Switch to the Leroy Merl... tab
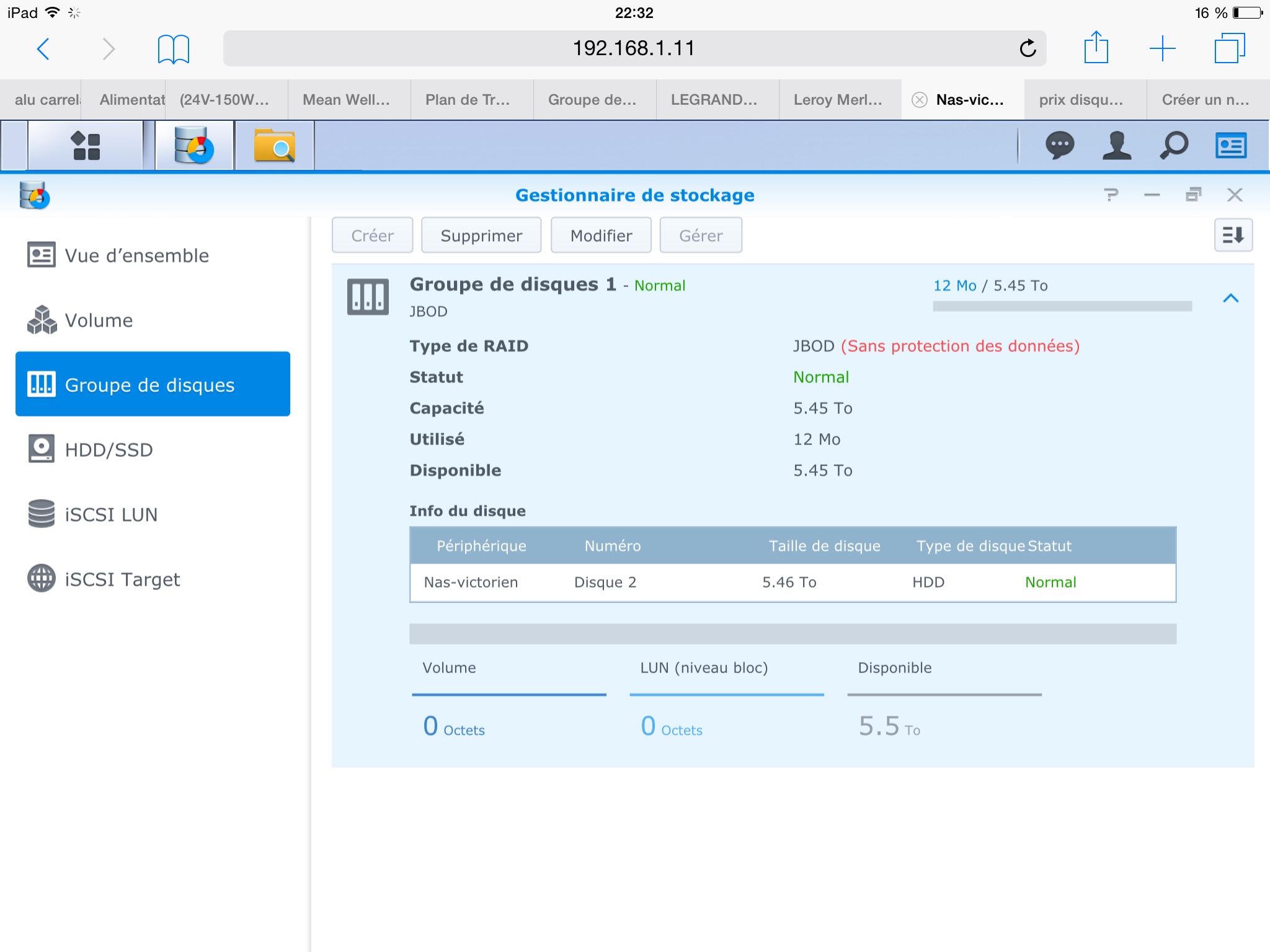The image size is (1270, 952). coord(838,100)
